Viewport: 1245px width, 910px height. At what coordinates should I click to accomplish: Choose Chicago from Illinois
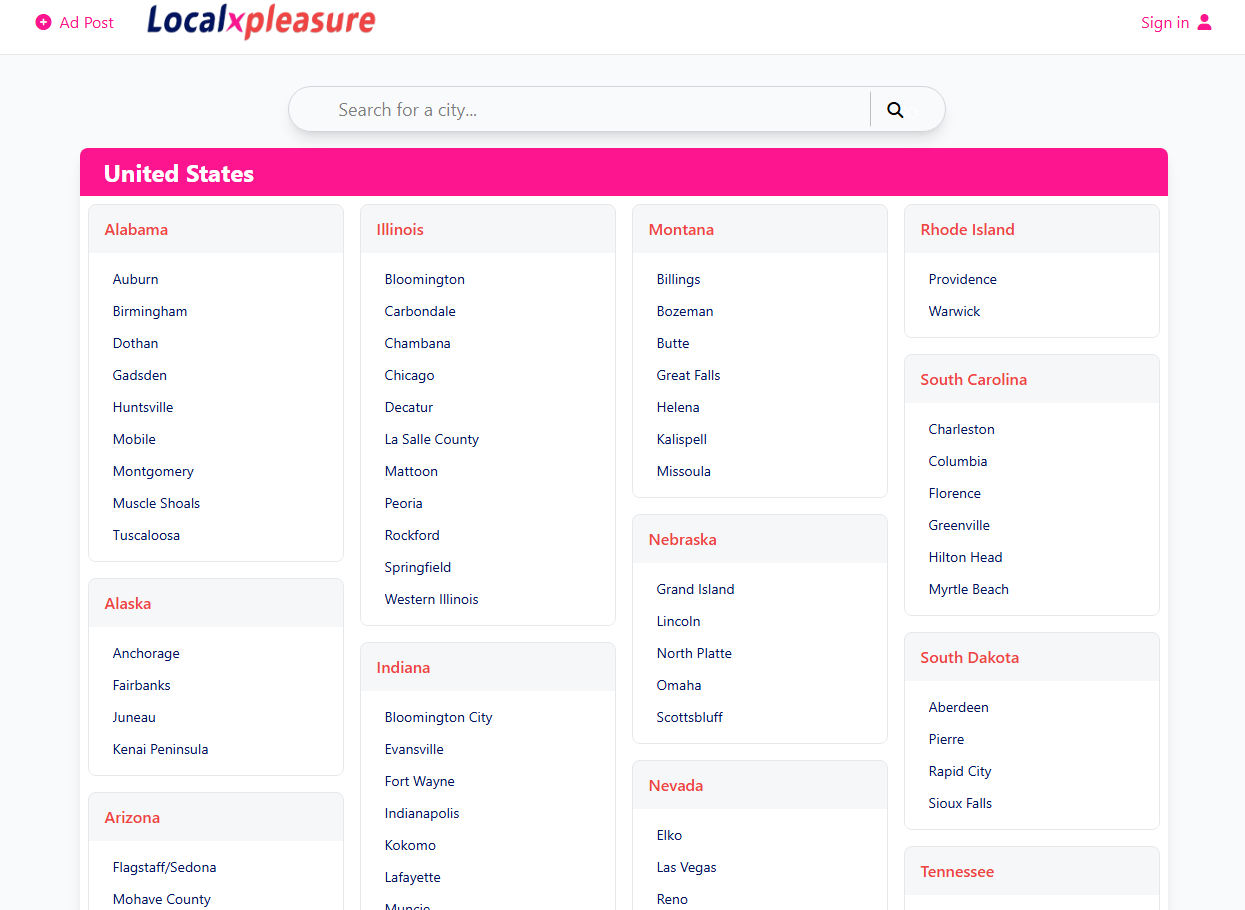pyautogui.click(x=409, y=375)
